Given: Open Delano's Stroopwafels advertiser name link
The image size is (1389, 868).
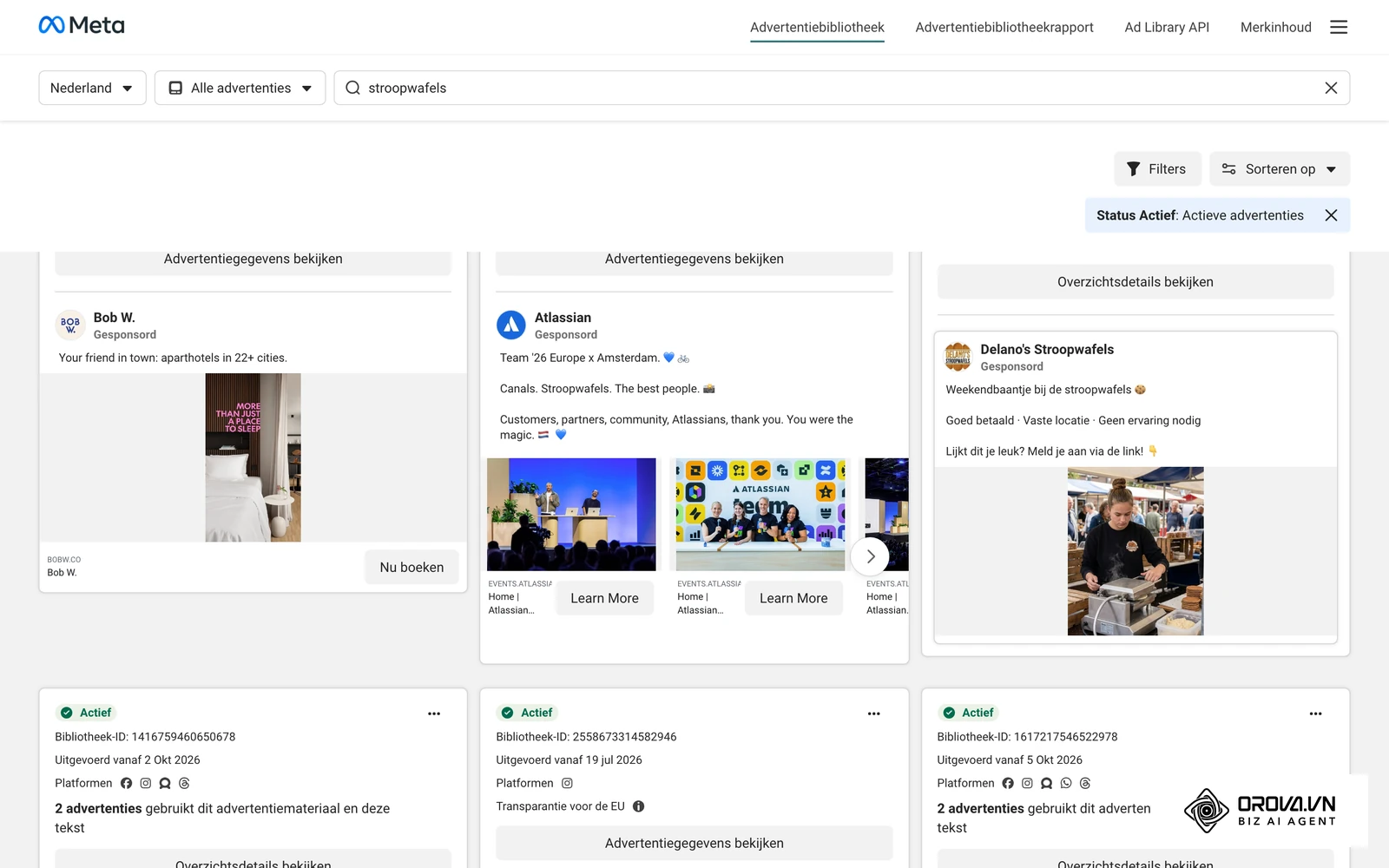Looking at the screenshot, I should 1047,349.
